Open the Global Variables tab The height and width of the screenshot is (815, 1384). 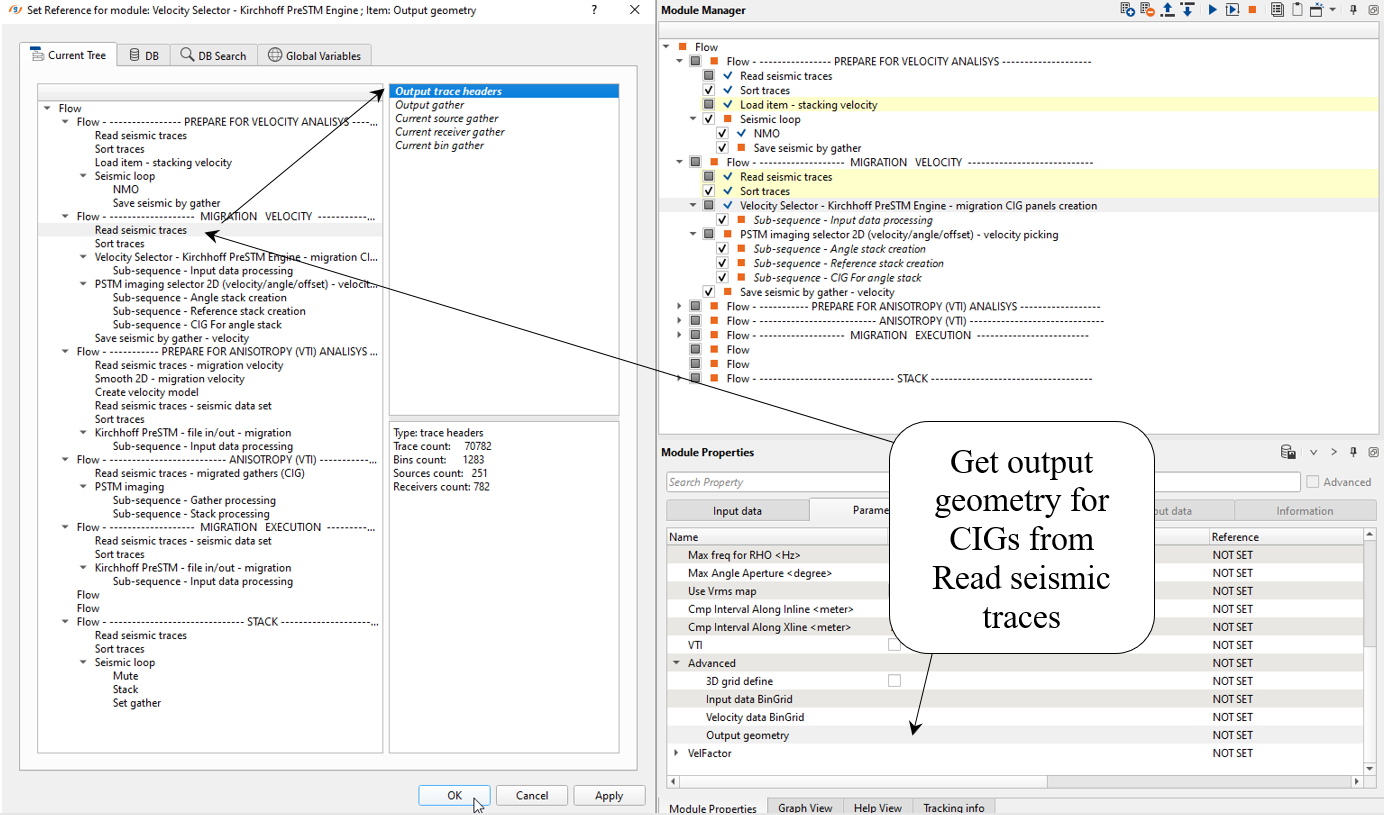tap(315, 56)
